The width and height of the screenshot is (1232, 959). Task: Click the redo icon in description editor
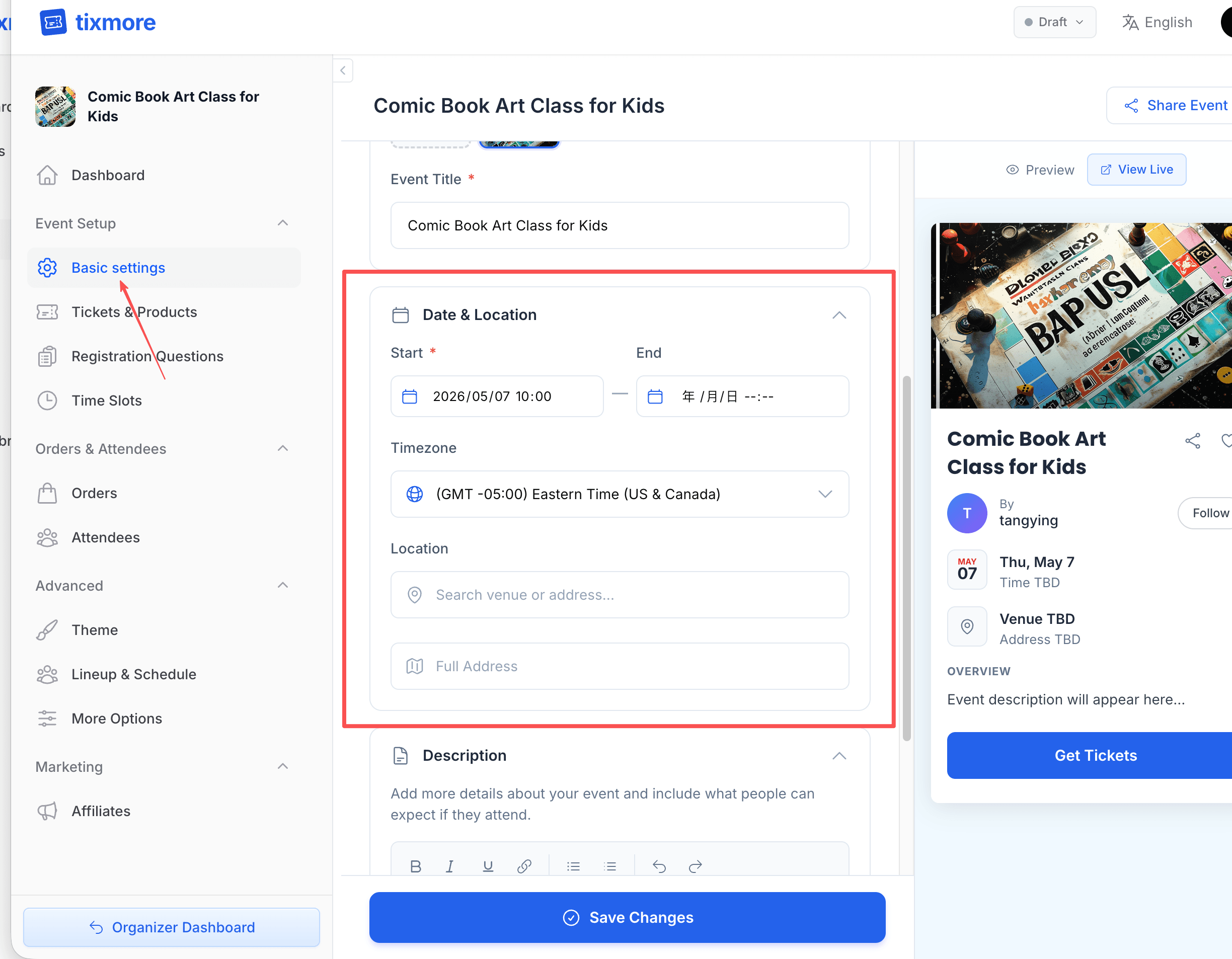[696, 866]
